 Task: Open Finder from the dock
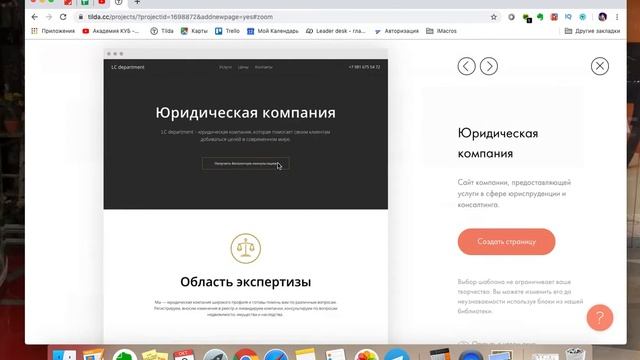(64, 355)
